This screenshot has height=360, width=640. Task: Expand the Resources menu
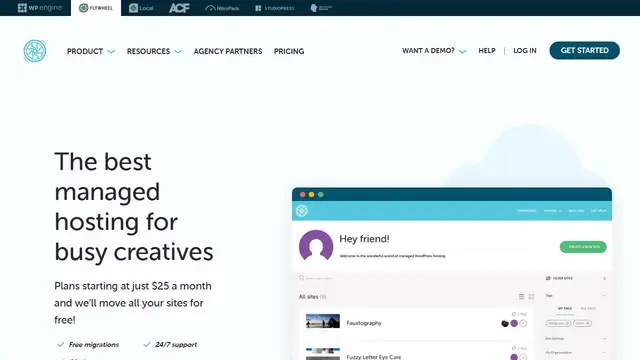pos(154,51)
